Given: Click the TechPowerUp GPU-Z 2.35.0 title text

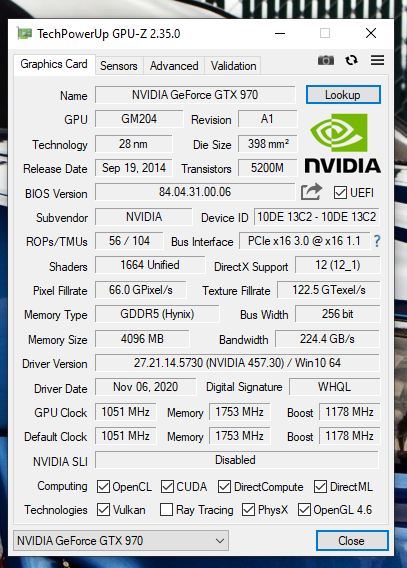Looking at the screenshot, I should (109, 34).
